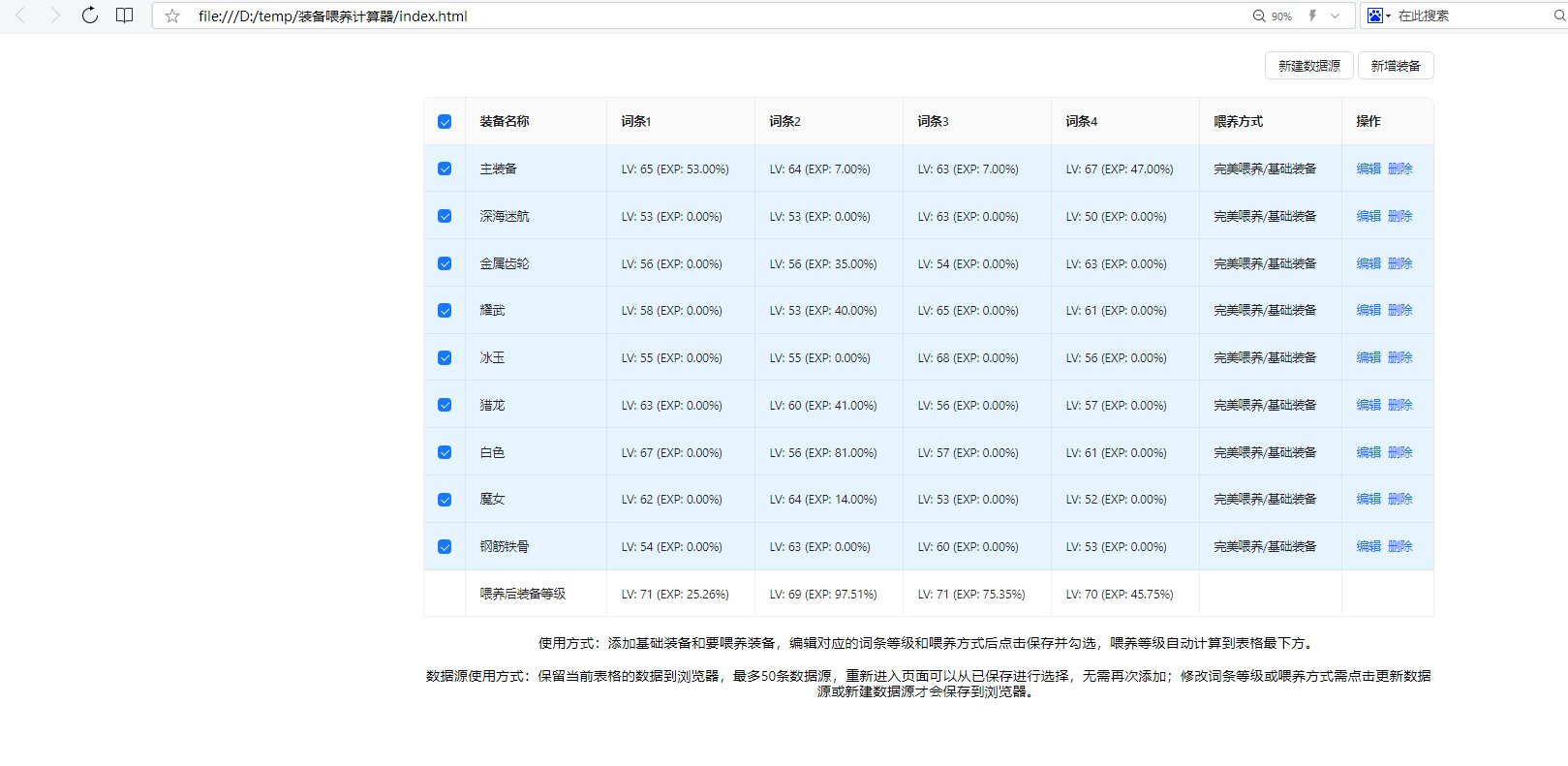1568x766 pixels.
Task: Uncheck the 钢筋铁骨 row checkbox
Action: coord(445,546)
